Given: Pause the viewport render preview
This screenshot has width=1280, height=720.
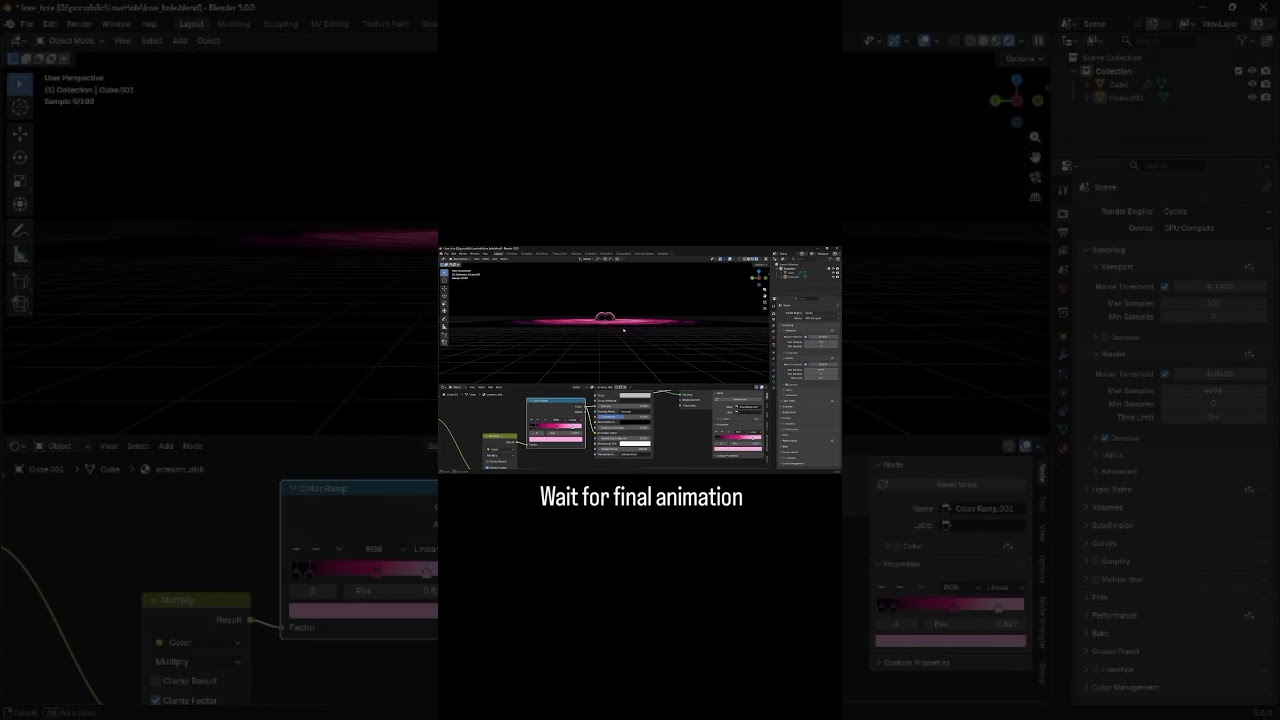Looking at the screenshot, I should [x=1038, y=41].
